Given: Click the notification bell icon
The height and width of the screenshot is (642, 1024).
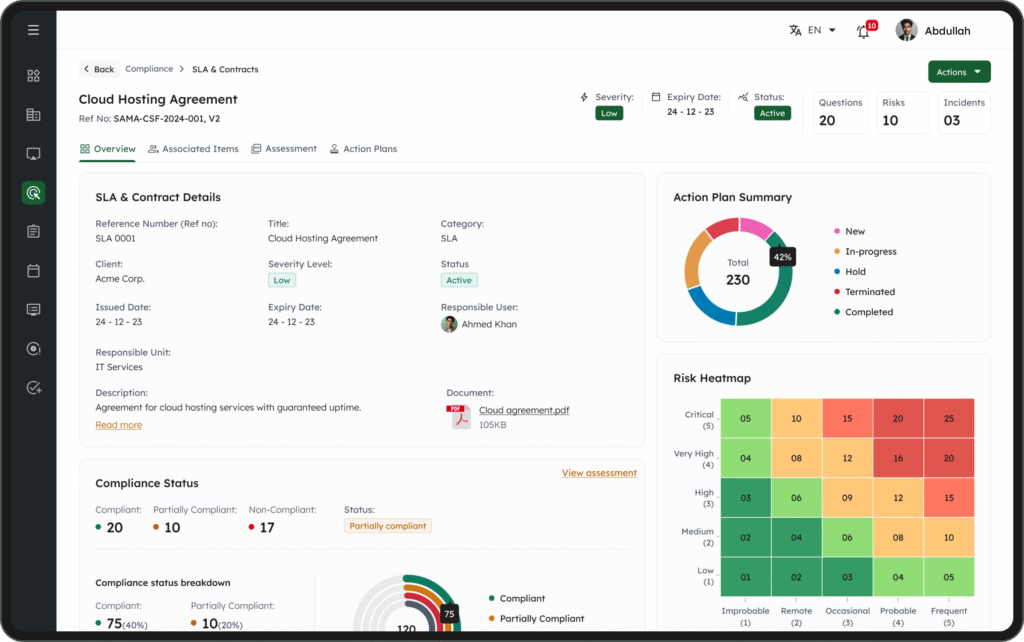Looking at the screenshot, I should tap(863, 31).
